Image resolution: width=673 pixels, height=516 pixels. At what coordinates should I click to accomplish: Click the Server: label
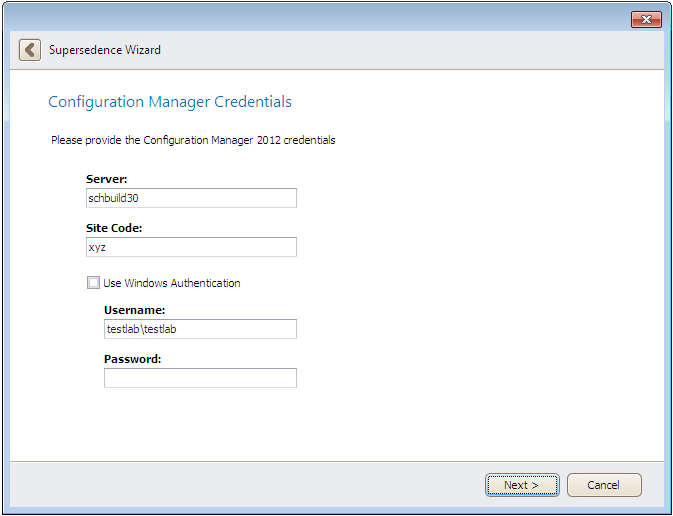[x=107, y=179]
